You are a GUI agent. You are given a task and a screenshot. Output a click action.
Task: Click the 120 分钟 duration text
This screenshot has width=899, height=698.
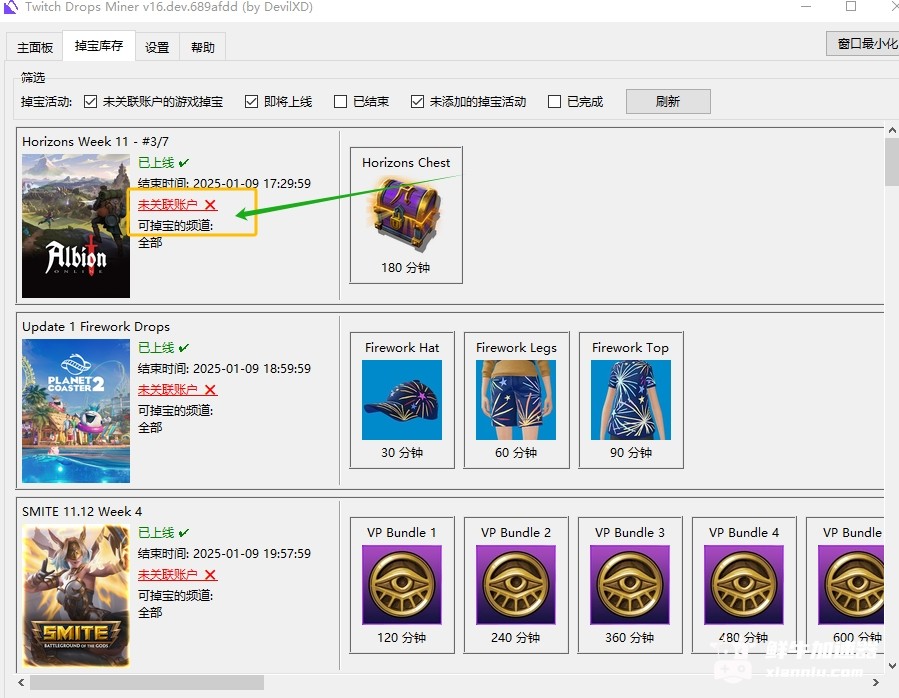coord(402,637)
